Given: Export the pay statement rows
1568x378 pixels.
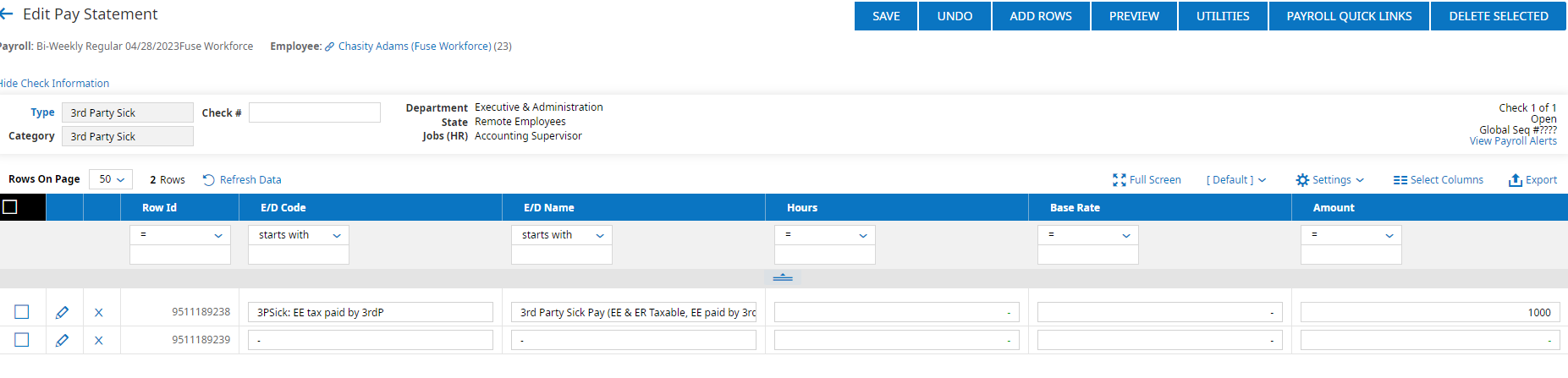Looking at the screenshot, I should [1532, 180].
